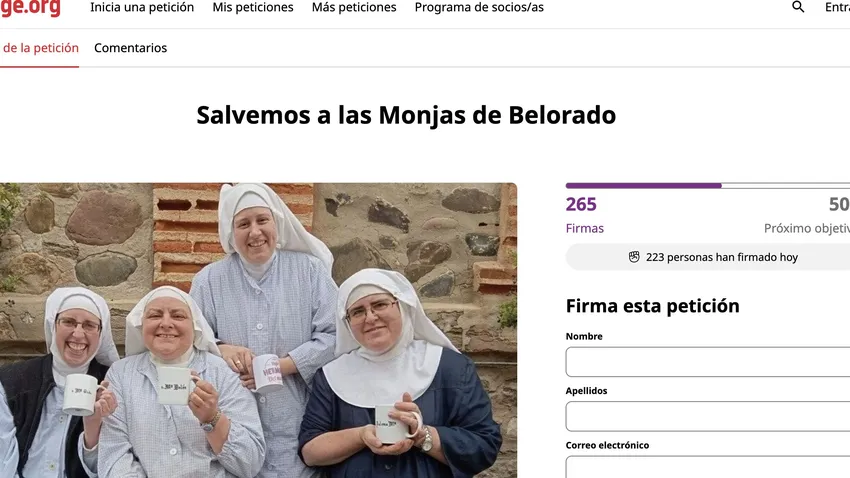Click the Entrar login link
The width and height of the screenshot is (850, 478).
point(837,8)
